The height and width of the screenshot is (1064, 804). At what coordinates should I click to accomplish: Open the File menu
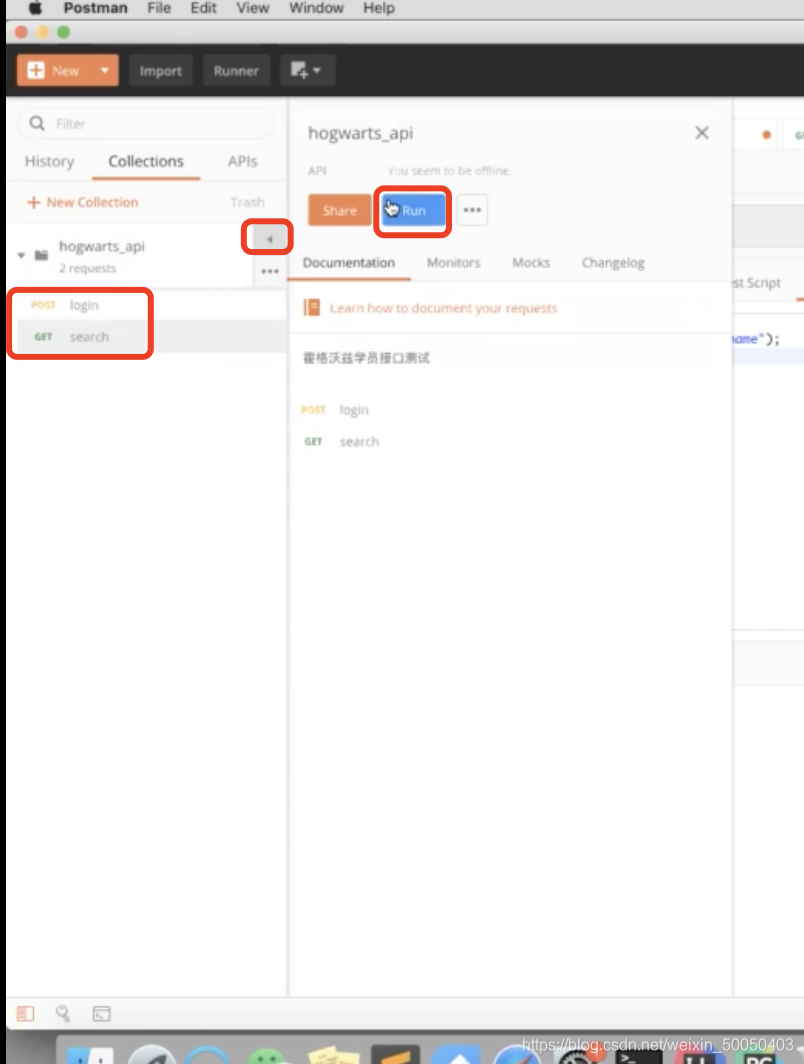[159, 8]
